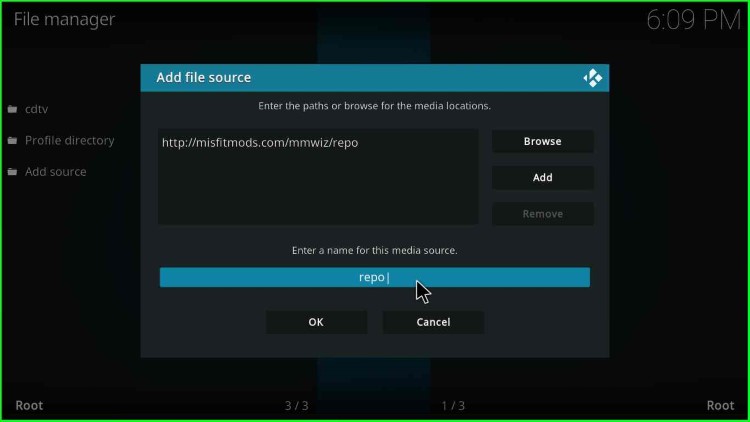The height and width of the screenshot is (422, 750).
Task: Click 'Enter a name for this media source' label
Action: (x=375, y=250)
